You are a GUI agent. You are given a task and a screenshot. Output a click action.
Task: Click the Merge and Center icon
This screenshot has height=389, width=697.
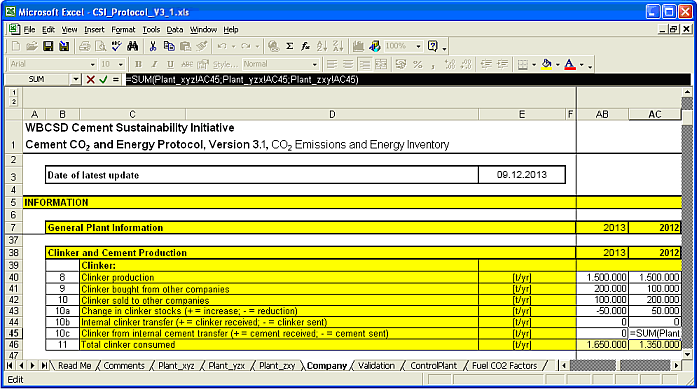pyautogui.click(x=381, y=64)
